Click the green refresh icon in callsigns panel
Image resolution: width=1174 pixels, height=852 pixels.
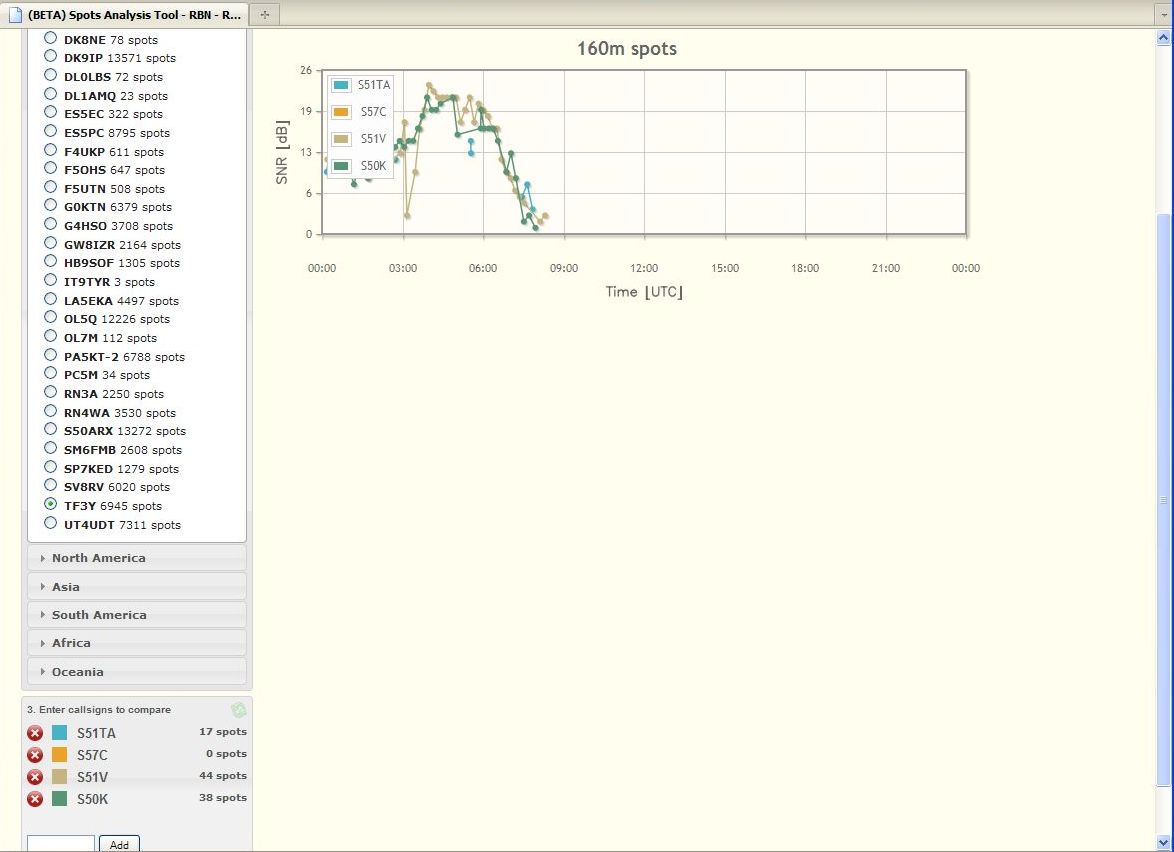239,710
